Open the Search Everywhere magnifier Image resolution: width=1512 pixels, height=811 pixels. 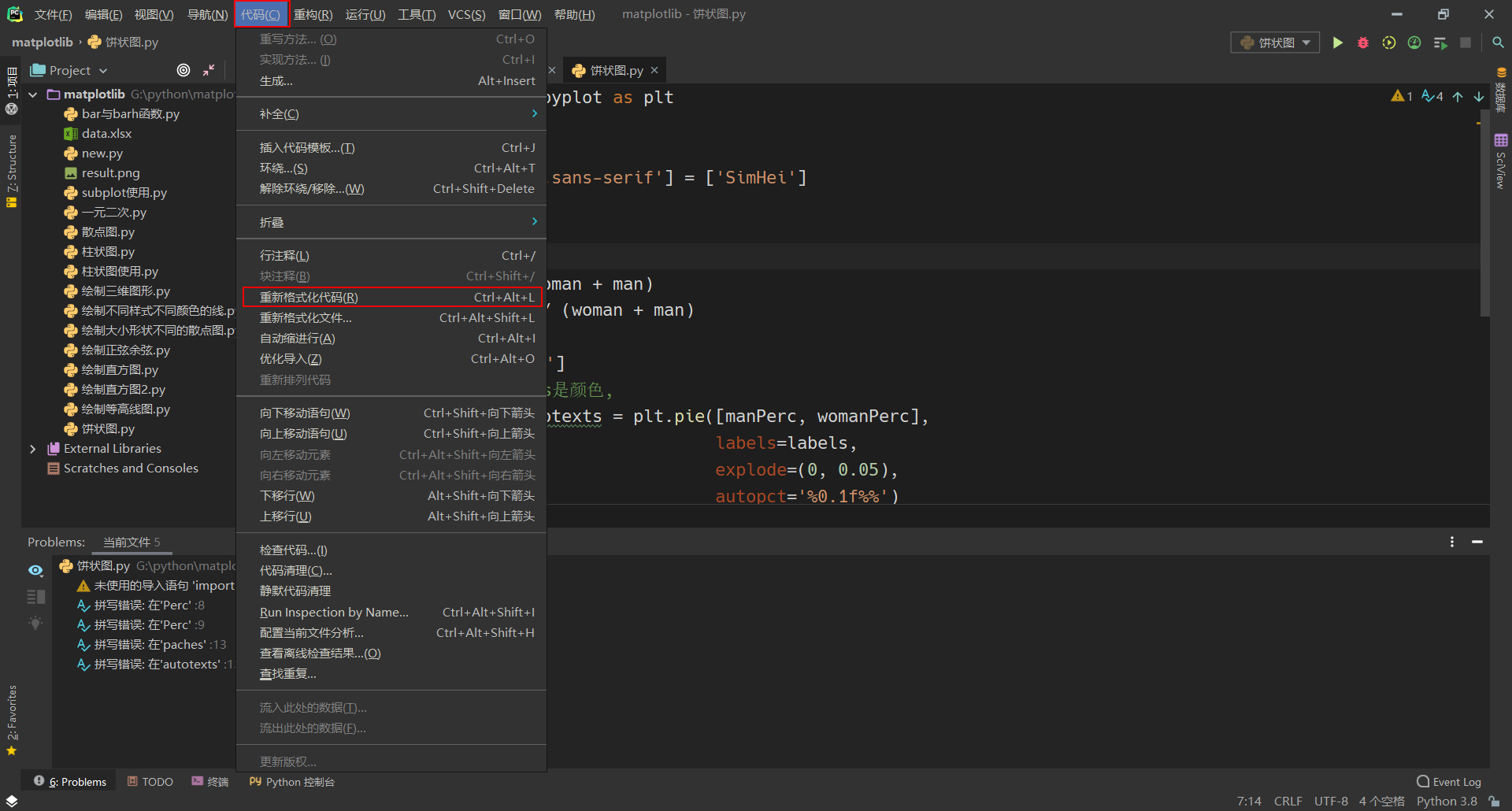tap(1498, 43)
